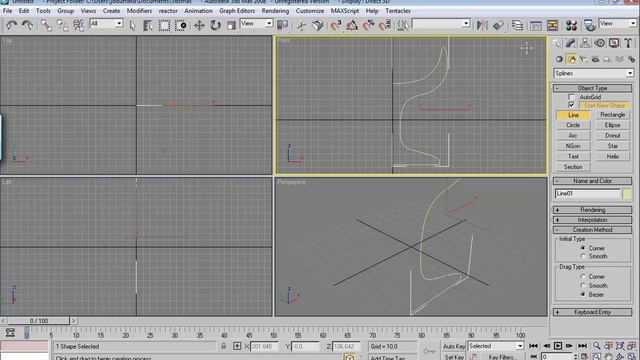640x360 pixels.
Task: Select Drag Type Smooth radio
Action: (583, 286)
